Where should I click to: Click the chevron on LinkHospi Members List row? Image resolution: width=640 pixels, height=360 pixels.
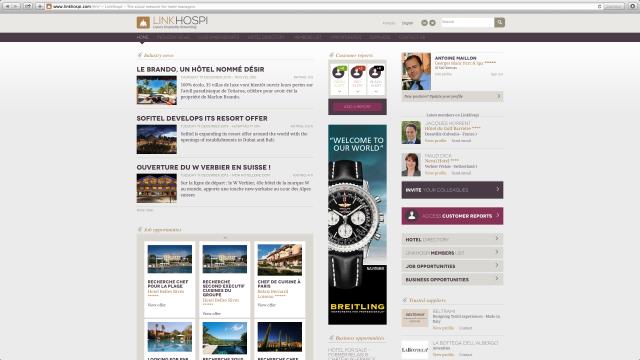tap(497, 252)
